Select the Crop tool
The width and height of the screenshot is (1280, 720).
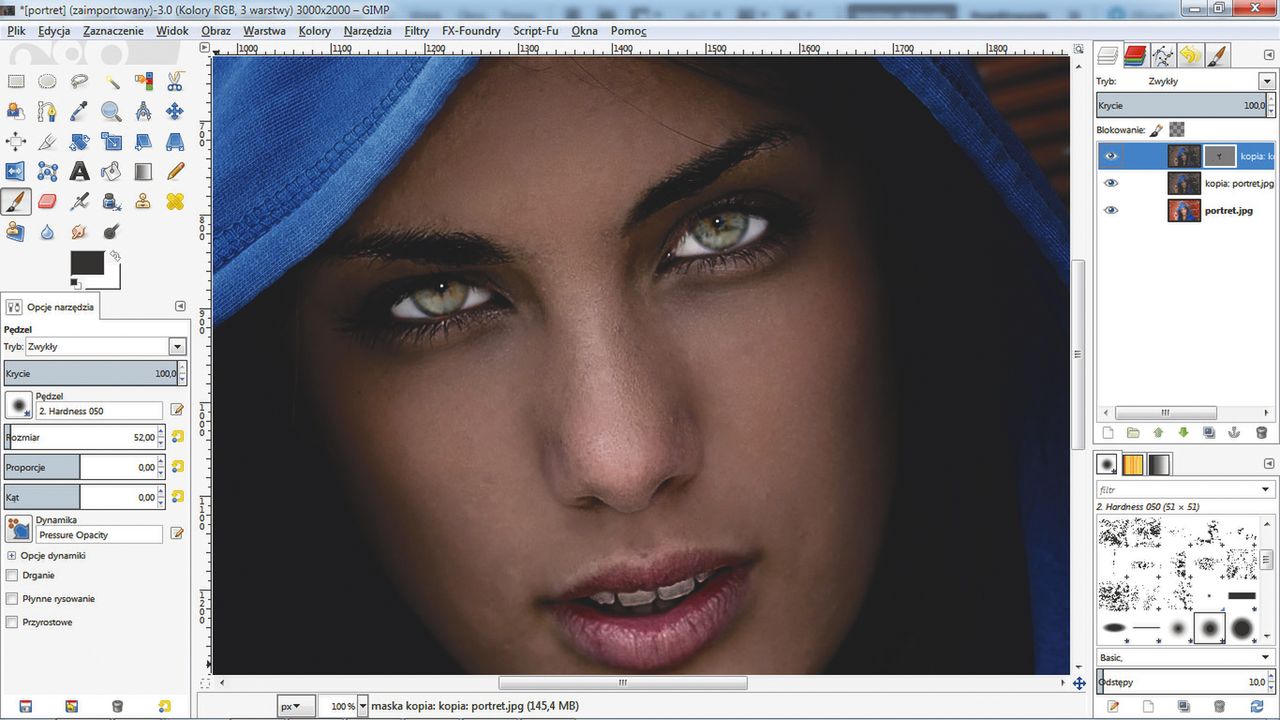(x=47, y=141)
